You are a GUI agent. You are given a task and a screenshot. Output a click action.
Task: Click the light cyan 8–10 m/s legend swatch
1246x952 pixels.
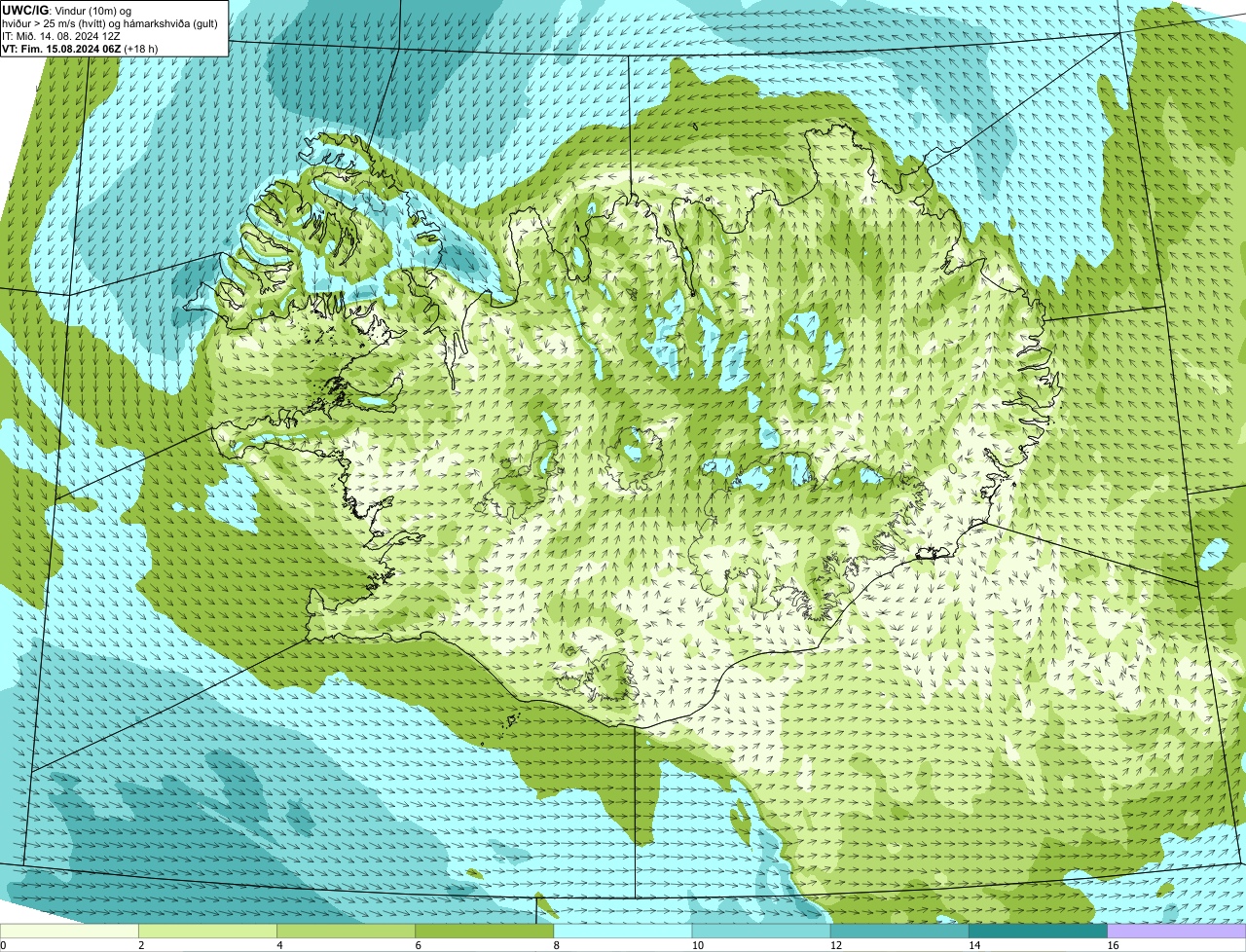click(623, 932)
